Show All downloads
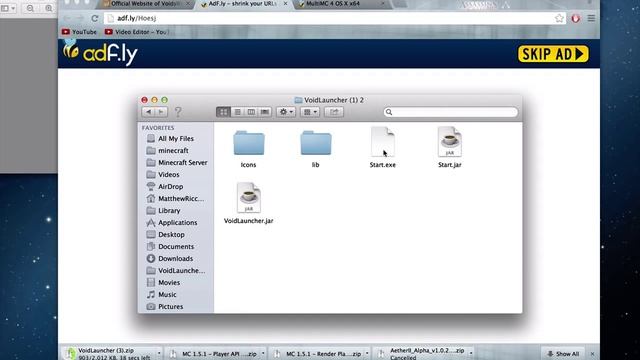Screen dimensions: 640x360 click(x=563, y=354)
